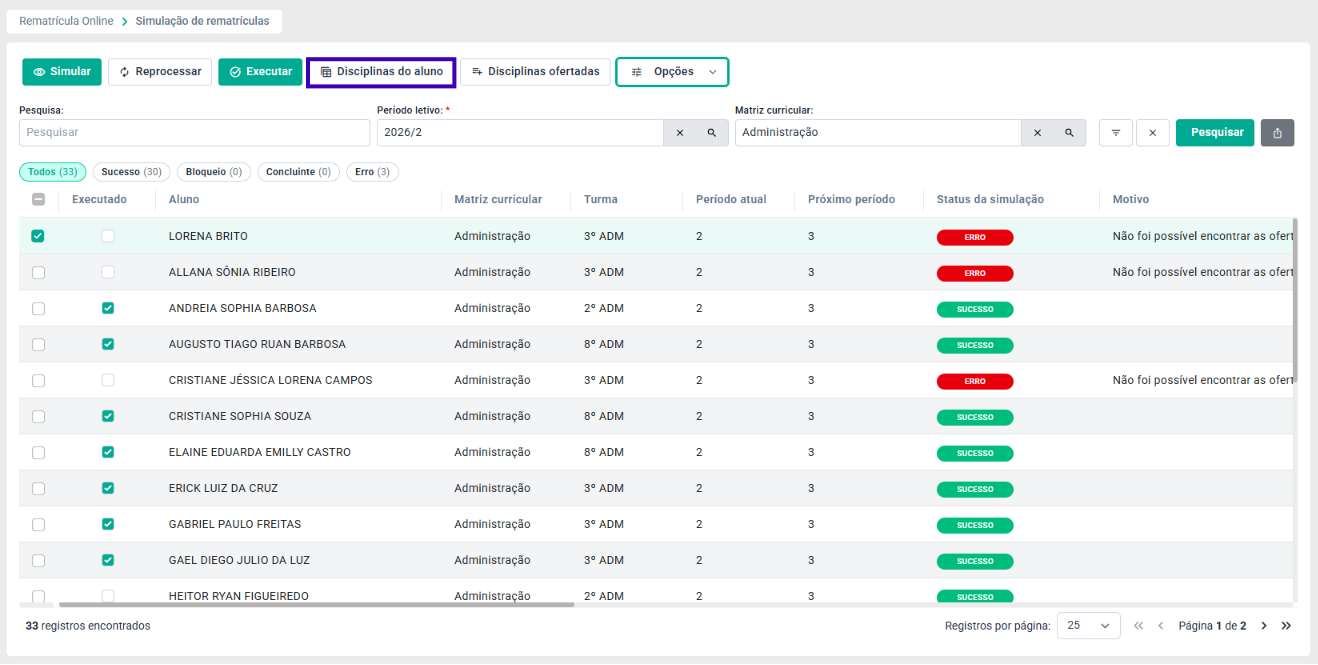Viewport: 1318px width, 665px height.
Task: Expand the Opções dropdown
Action: click(672, 72)
